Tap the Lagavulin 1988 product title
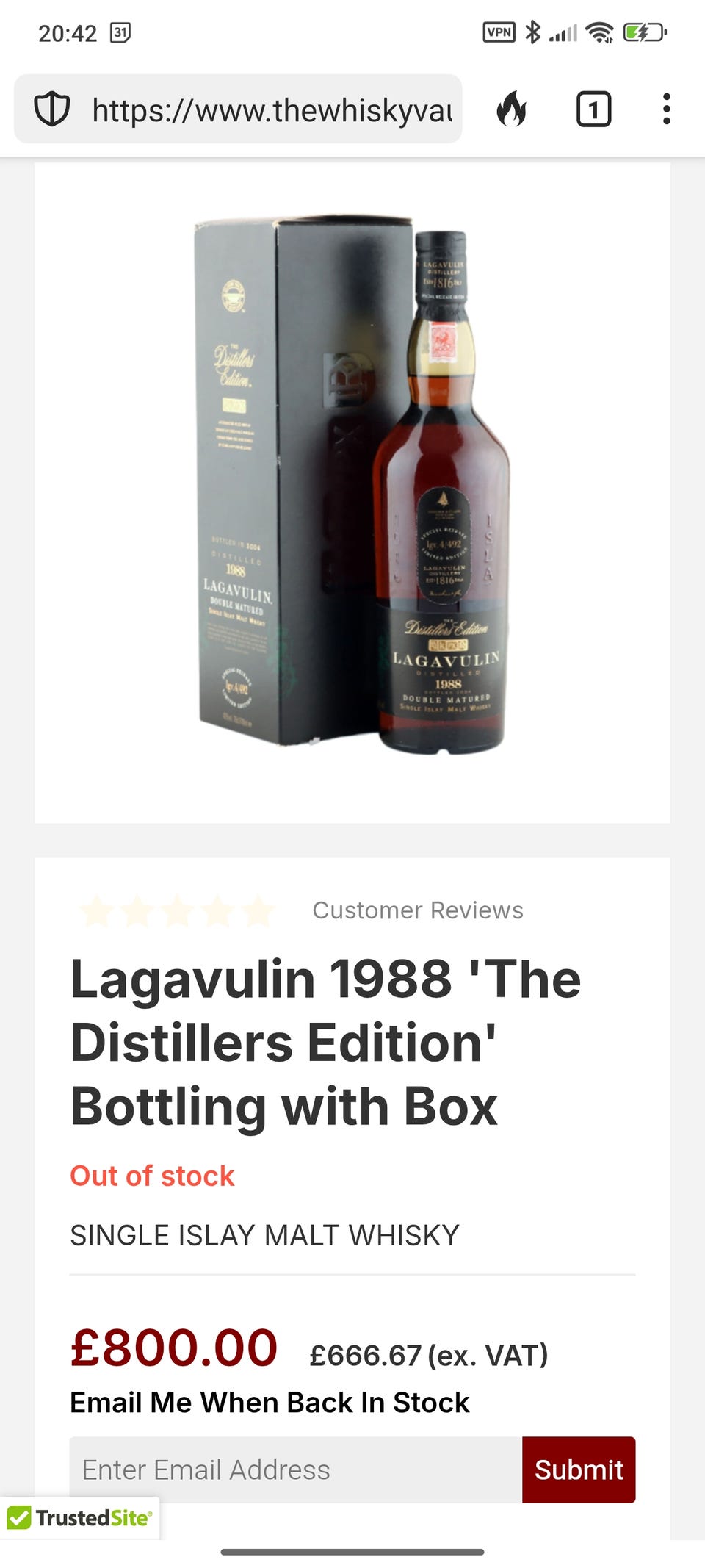Screen dimensions: 705x1568 point(325,1043)
